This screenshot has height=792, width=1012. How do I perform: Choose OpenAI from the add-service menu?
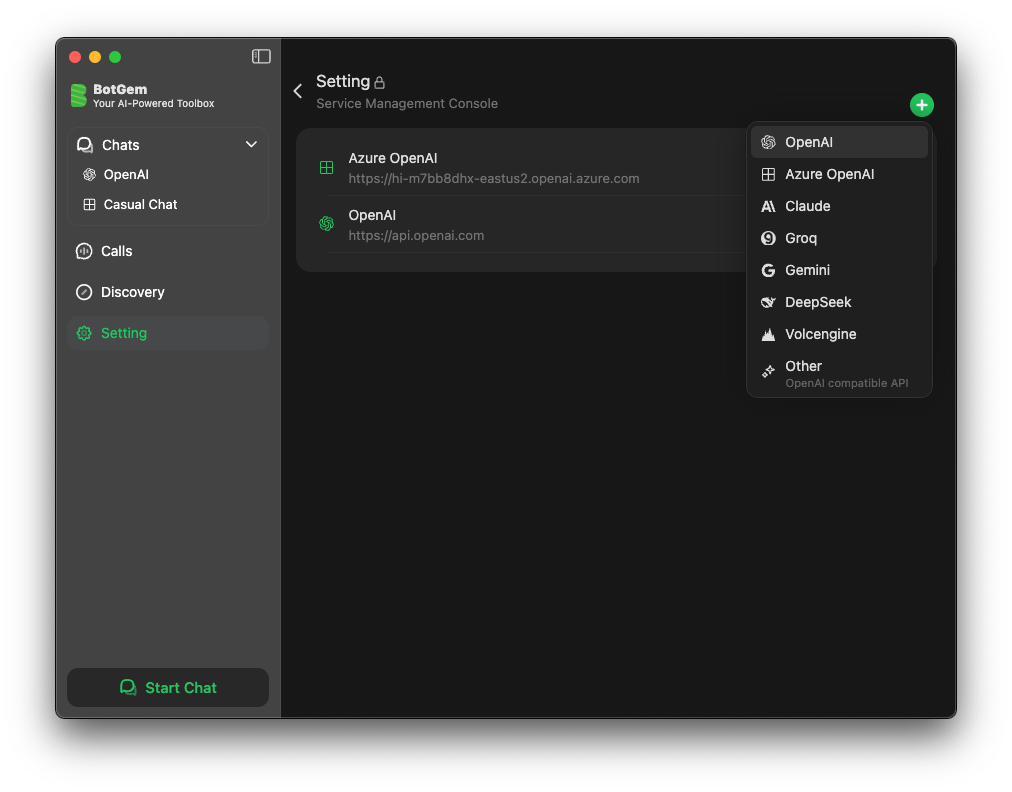click(839, 142)
